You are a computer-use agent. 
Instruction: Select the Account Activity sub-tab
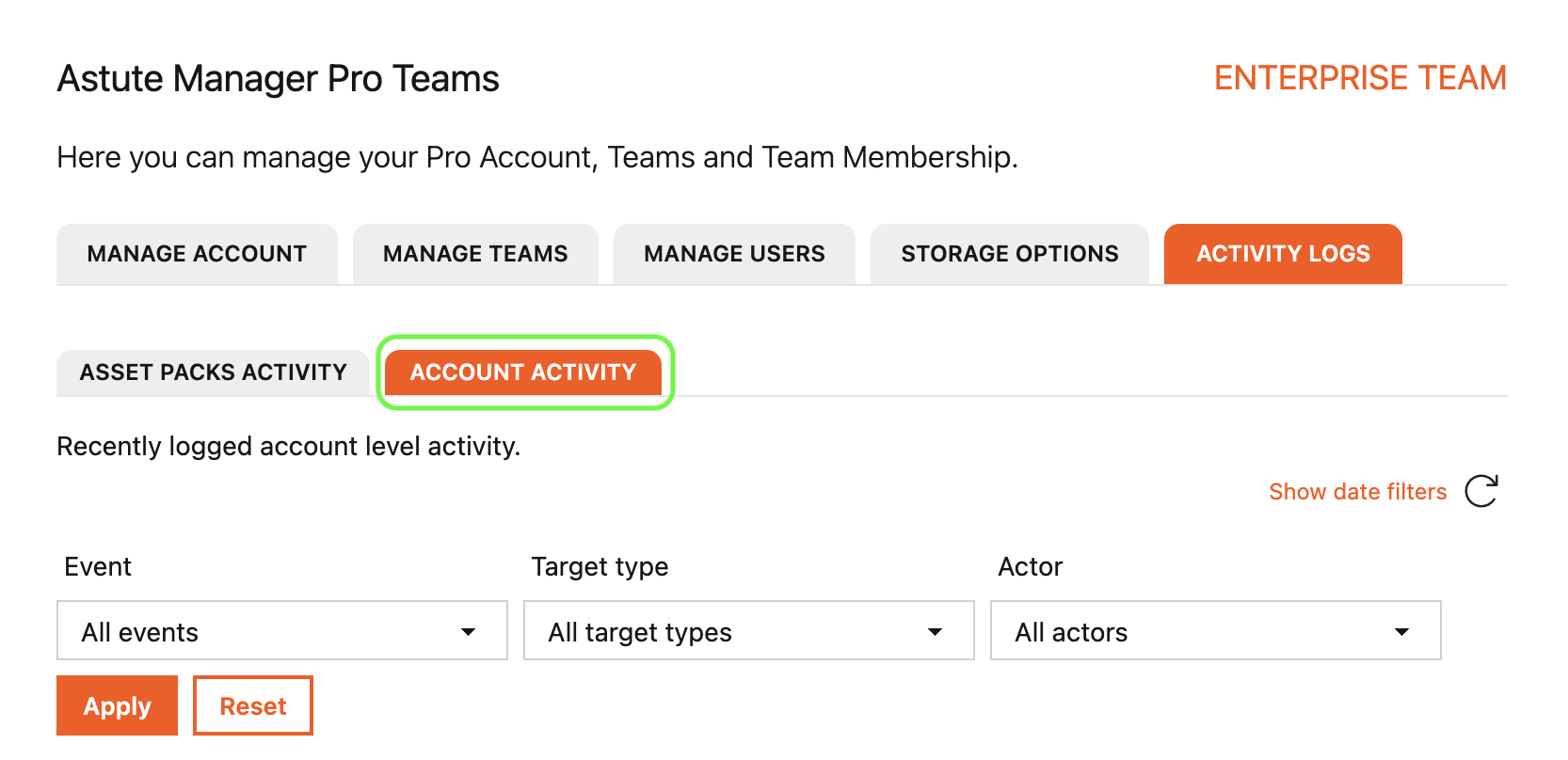coord(523,372)
